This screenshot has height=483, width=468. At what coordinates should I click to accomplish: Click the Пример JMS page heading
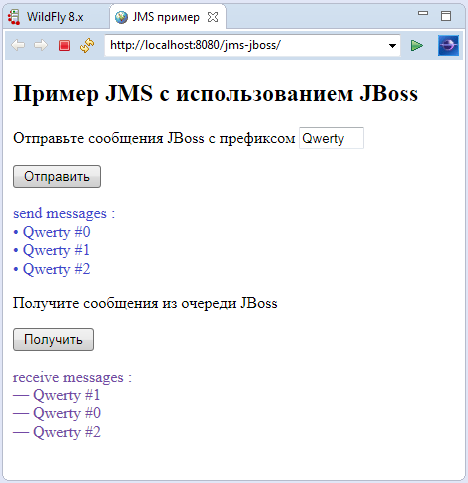pos(215,93)
